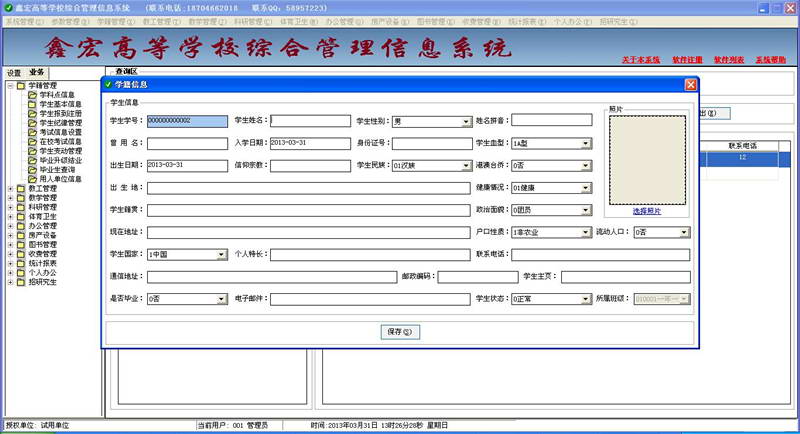Click the 选择照片 link

pos(647,211)
